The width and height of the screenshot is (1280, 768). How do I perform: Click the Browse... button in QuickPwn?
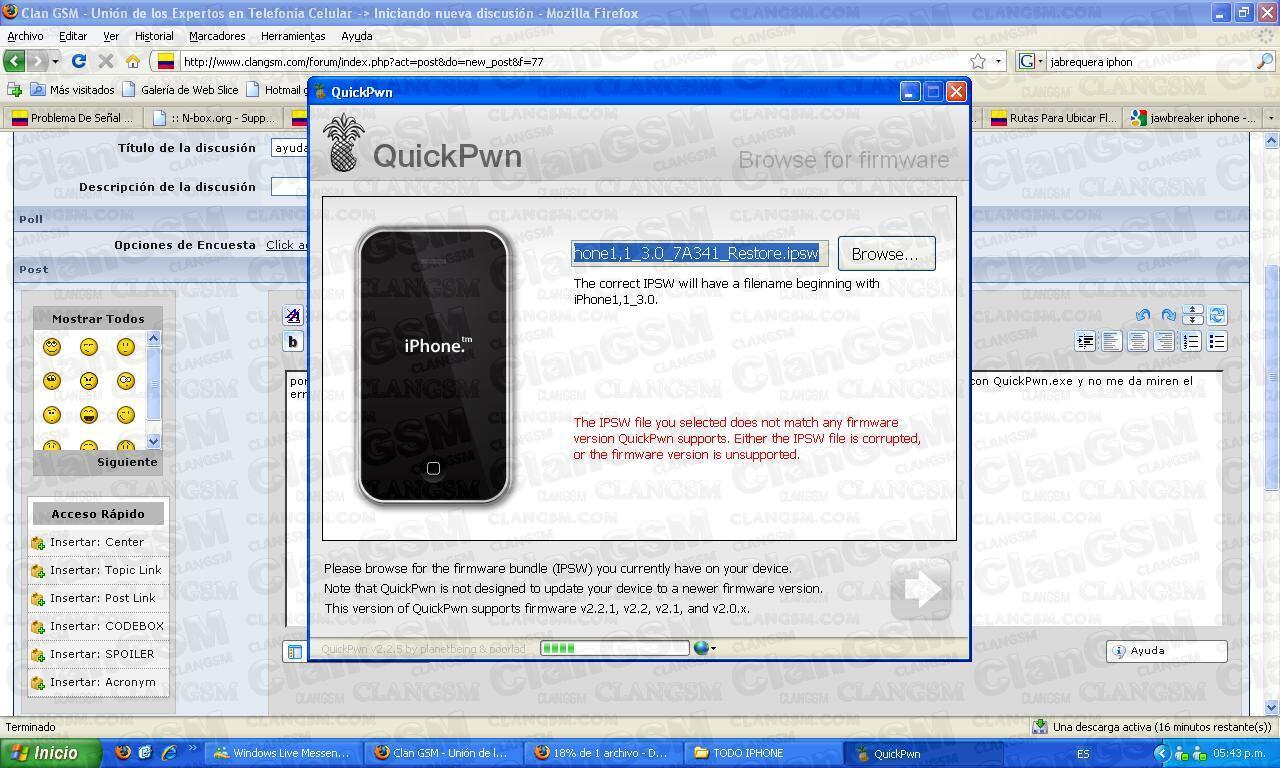886,254
